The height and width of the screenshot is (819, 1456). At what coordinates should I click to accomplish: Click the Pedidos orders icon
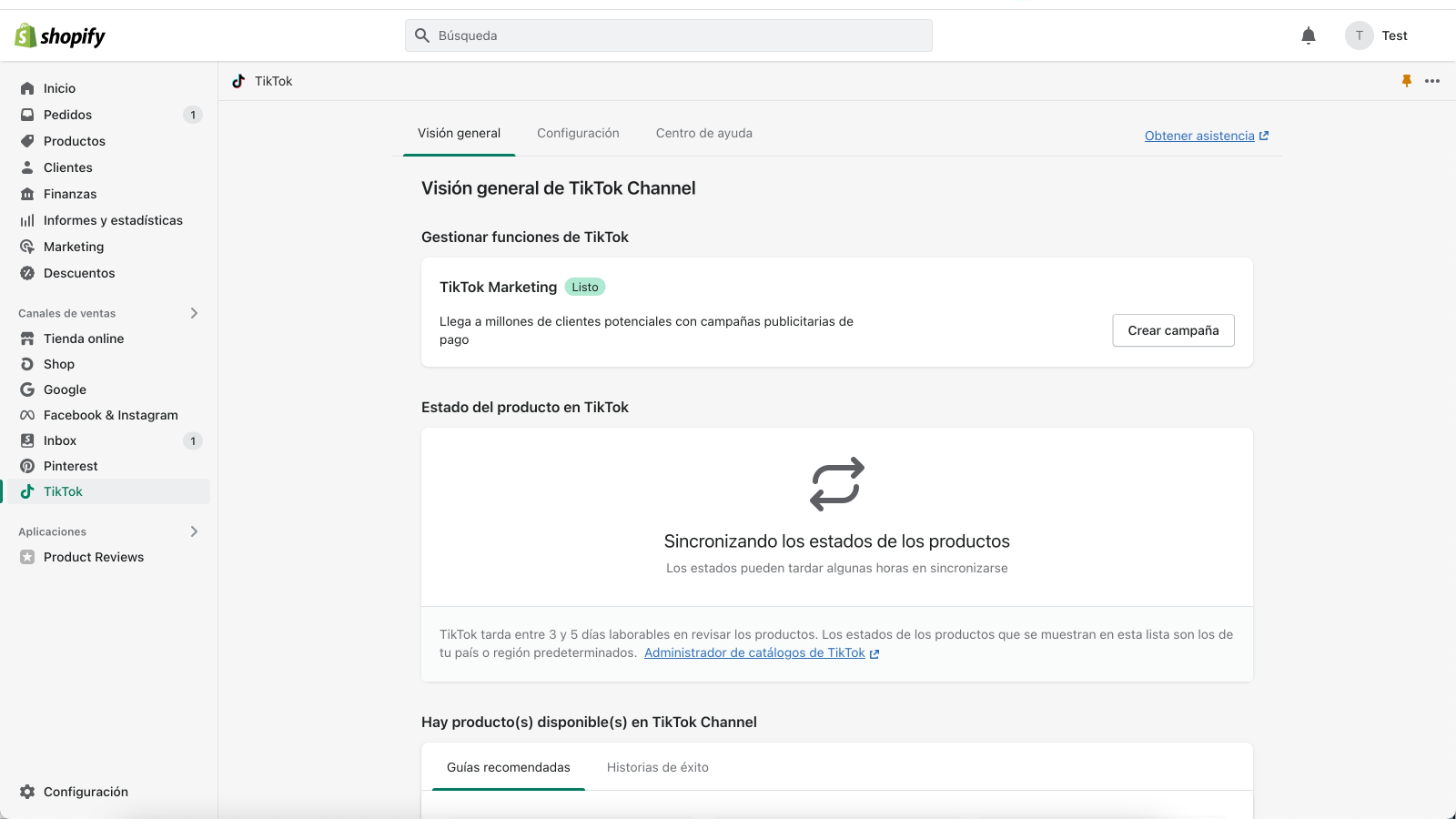pyautogui.click(x=27, y=115)
